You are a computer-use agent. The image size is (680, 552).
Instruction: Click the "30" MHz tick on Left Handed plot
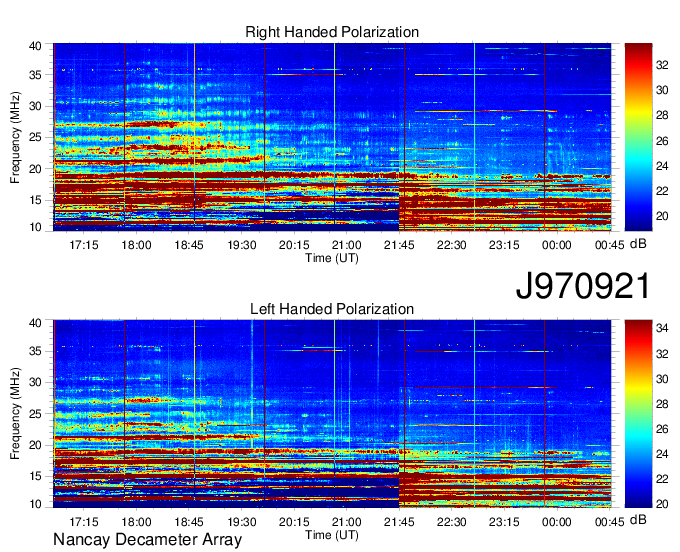click(x=35, y=382)
